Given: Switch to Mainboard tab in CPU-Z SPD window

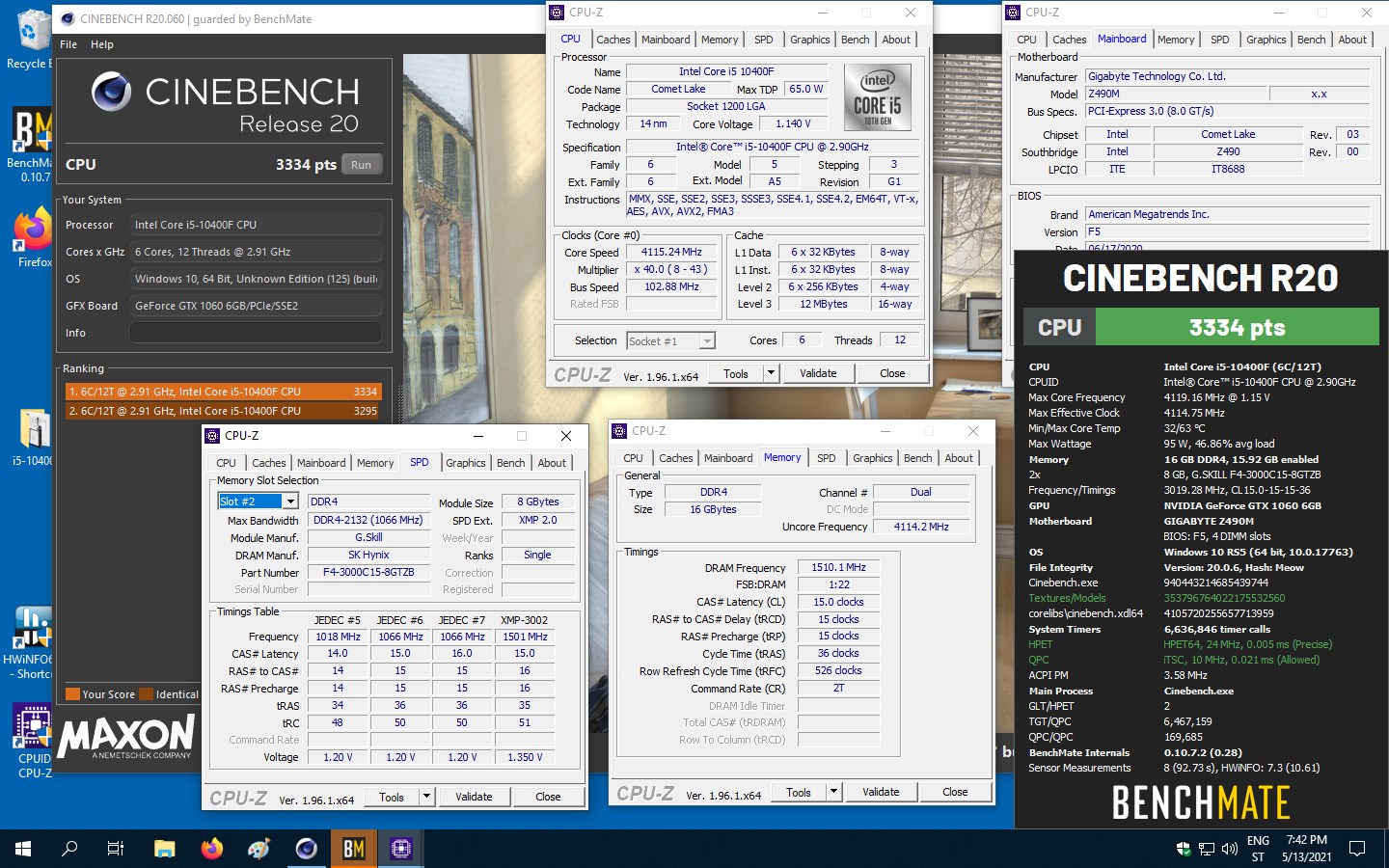Looking at the screenshot, I should (x=321, y=463).
